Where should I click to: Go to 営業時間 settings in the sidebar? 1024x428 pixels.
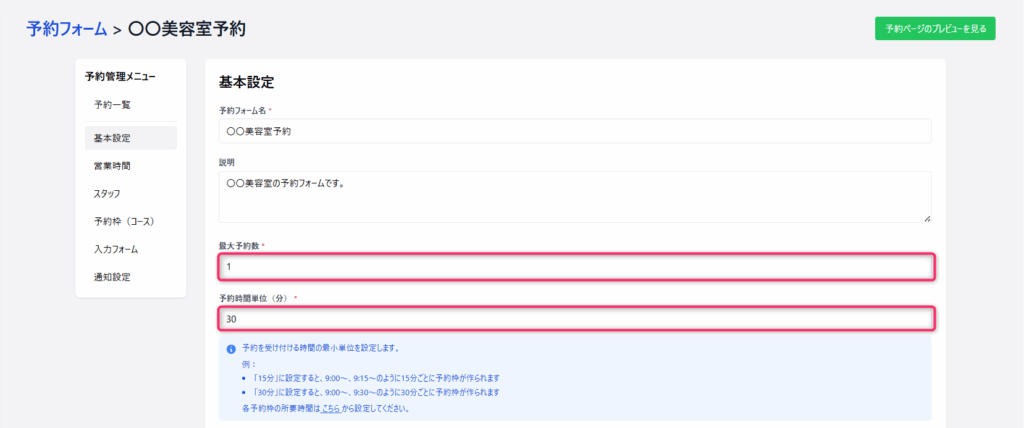point(112,166)
